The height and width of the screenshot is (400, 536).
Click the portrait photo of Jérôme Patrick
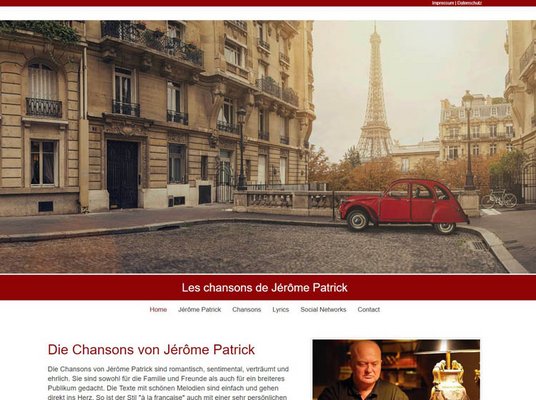pos(396,370)
